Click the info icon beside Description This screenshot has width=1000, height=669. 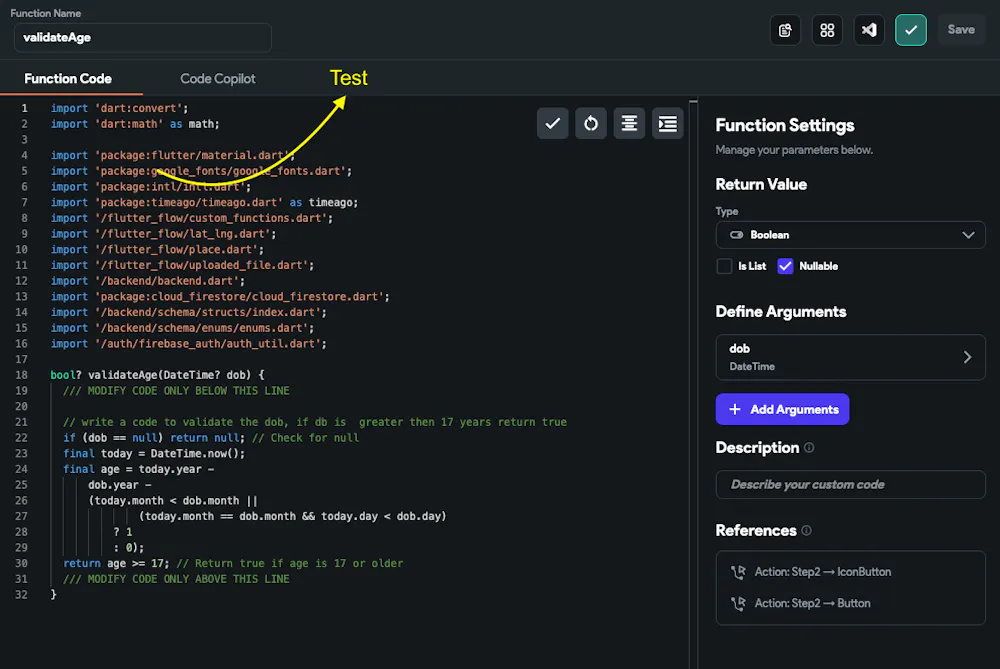point(809,448)
